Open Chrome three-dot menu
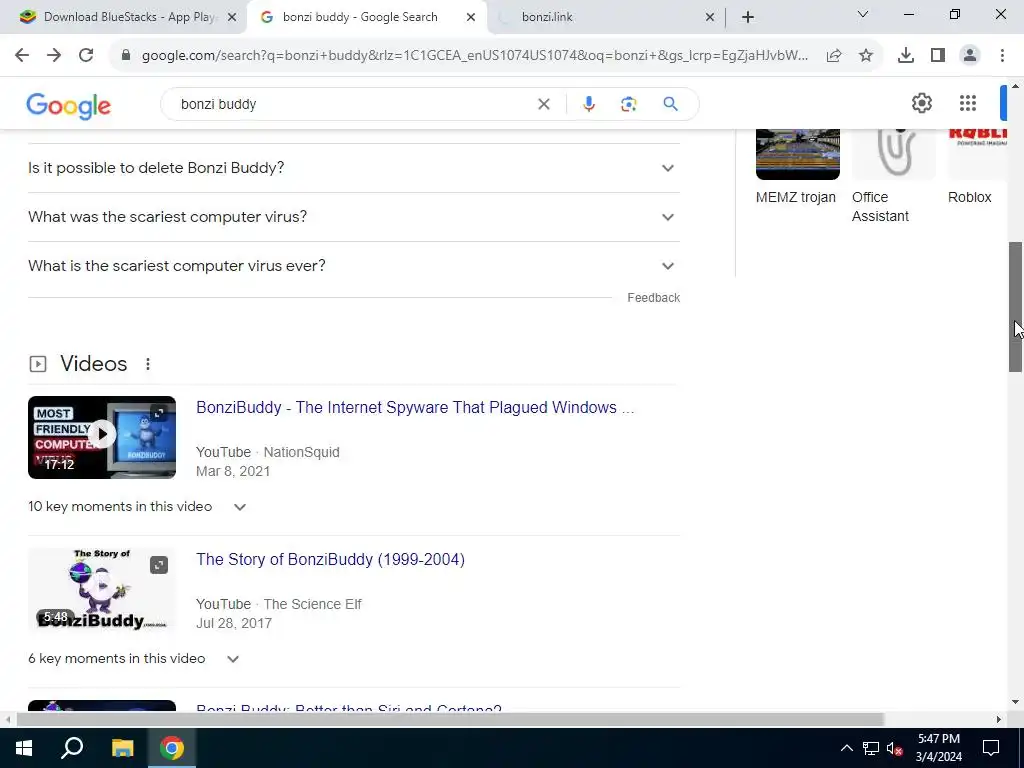This screenshot has height=768, width=1024. pyautogui.click(x=1002, y=56)
